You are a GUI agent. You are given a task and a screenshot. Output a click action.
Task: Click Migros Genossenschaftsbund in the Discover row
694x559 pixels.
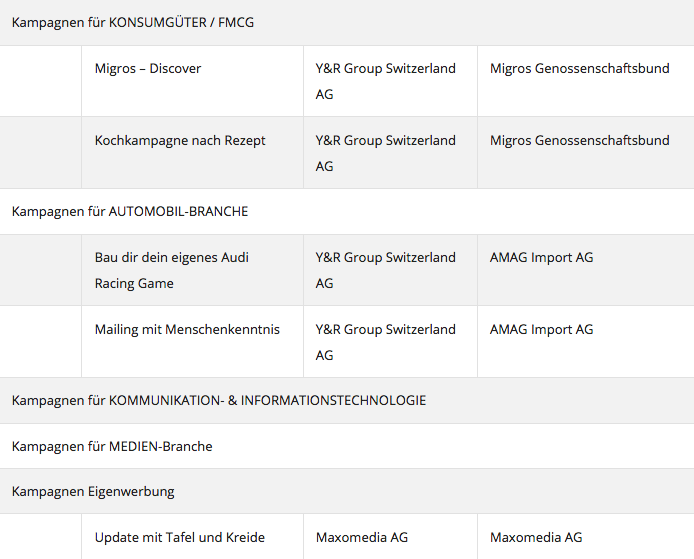(x=579, y=69)
